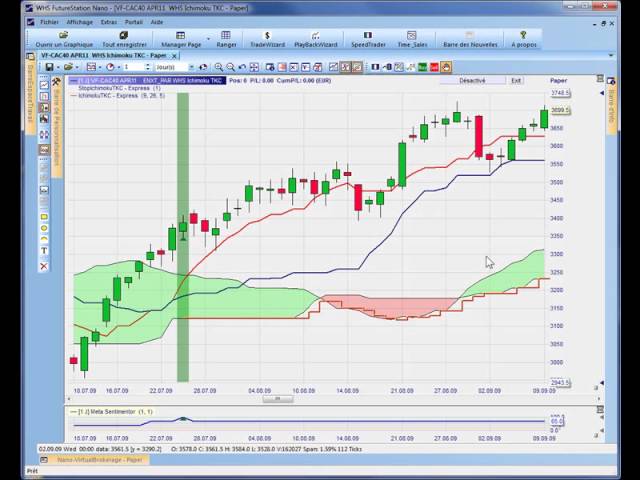Launch the TradeWizard
The width and height of the screenshot is (640, 480).
click(267, 40)
